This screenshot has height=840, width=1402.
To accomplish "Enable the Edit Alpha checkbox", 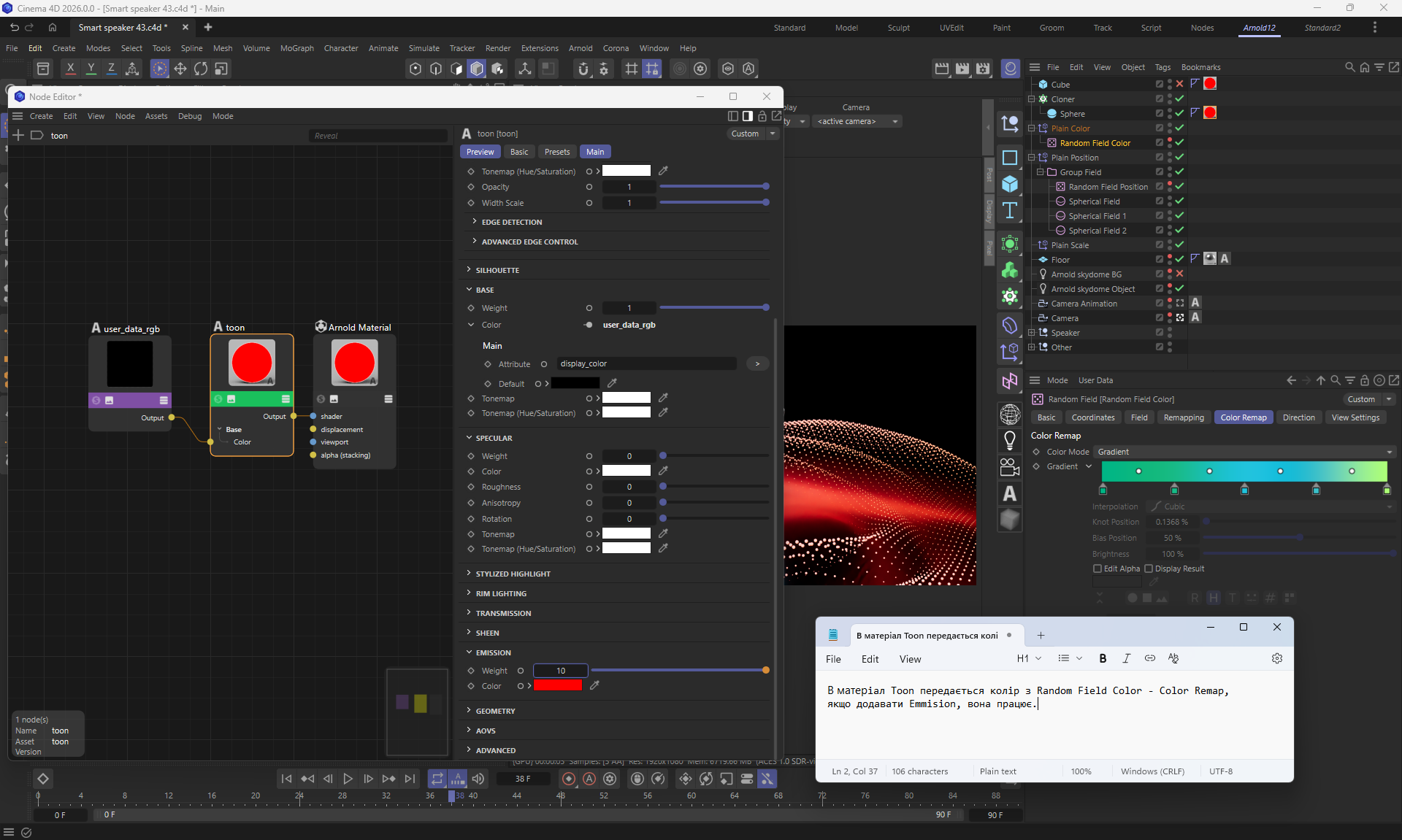I will click(1097, 569).
